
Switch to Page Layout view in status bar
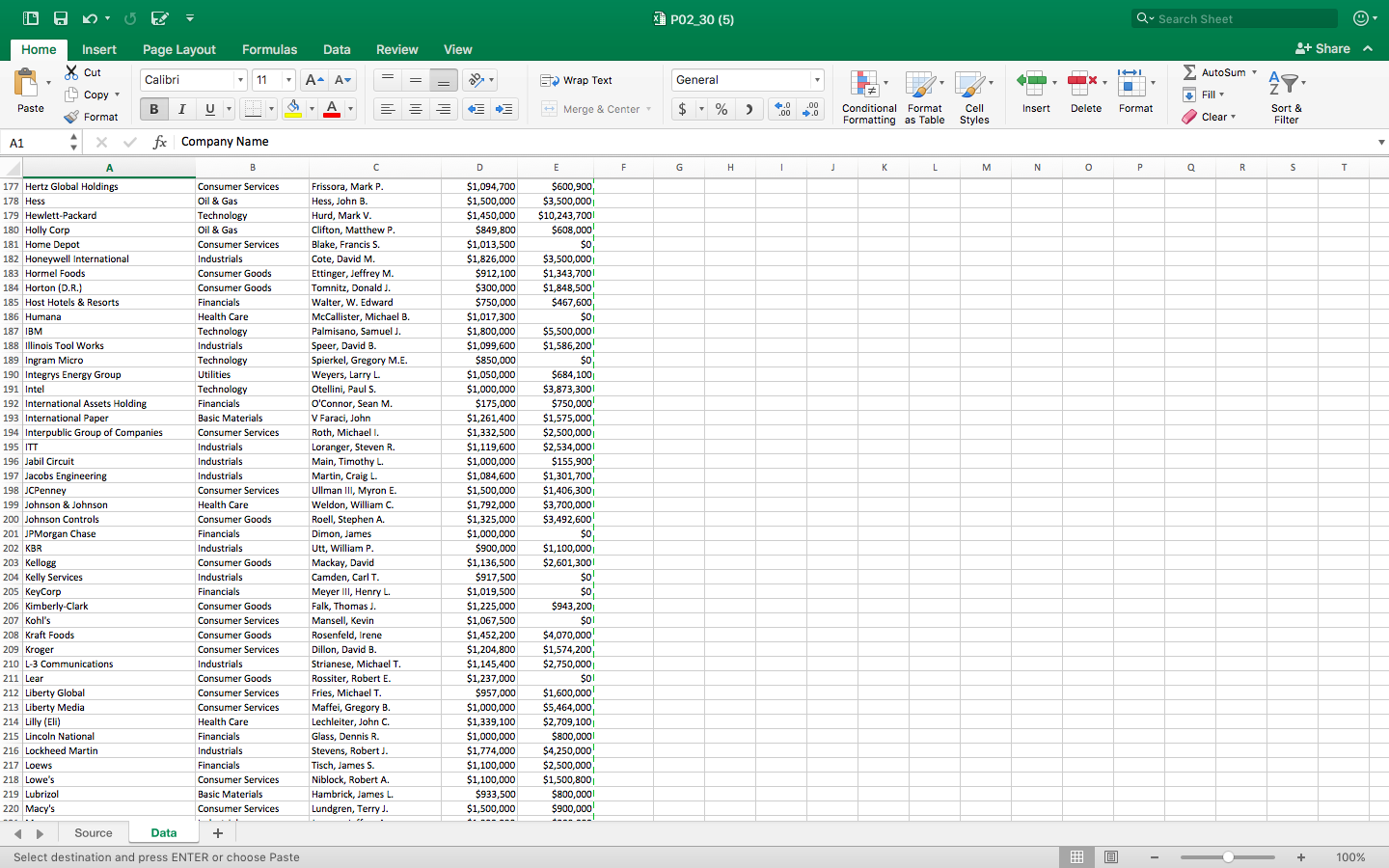1111,857
